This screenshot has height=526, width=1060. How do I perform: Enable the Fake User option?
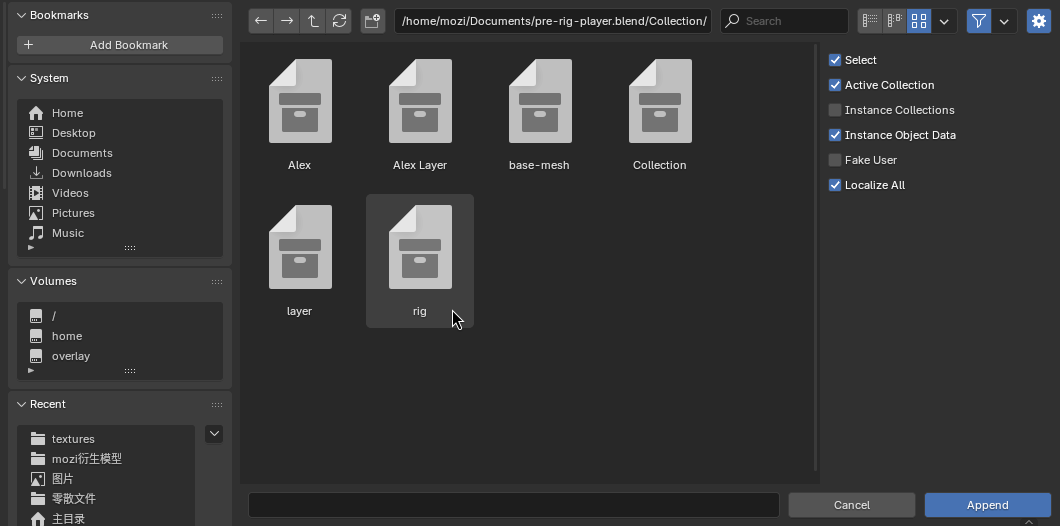(835, 160)
